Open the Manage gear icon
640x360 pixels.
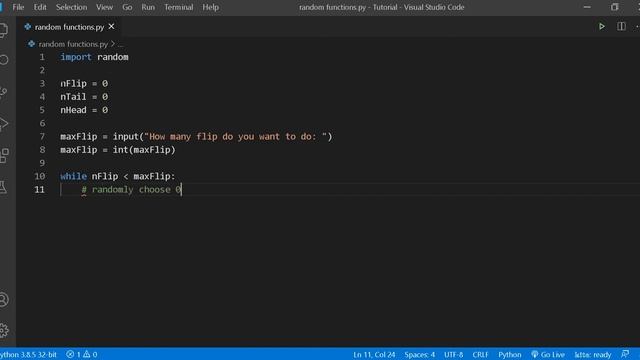click(x=4, y=330)
